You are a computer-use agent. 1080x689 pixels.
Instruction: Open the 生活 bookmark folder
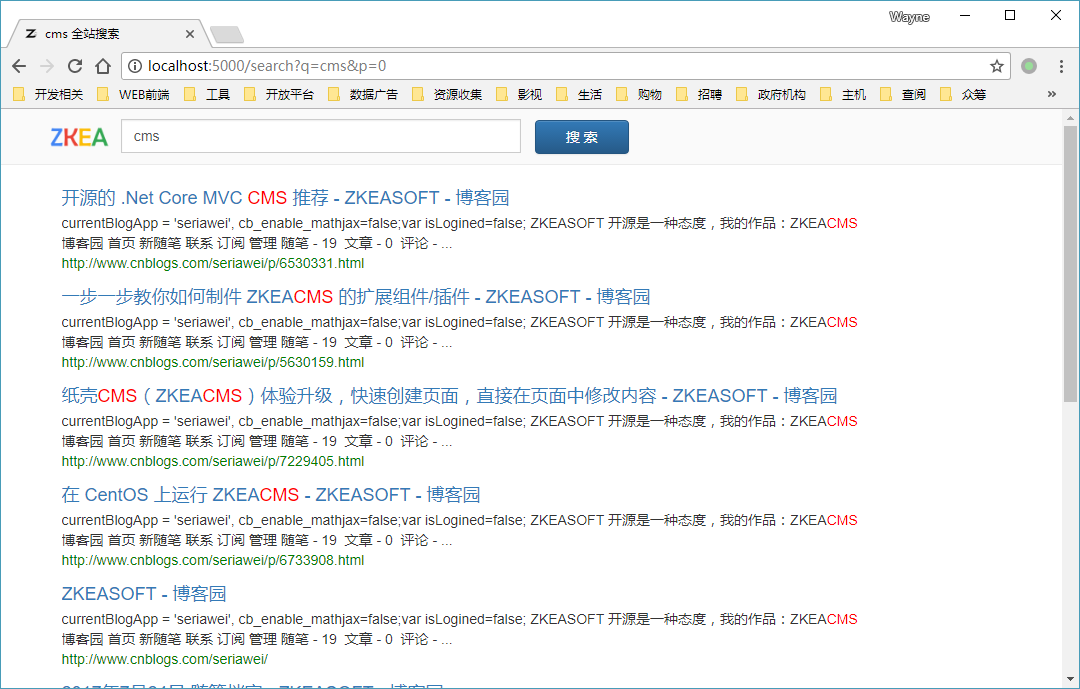579,94
